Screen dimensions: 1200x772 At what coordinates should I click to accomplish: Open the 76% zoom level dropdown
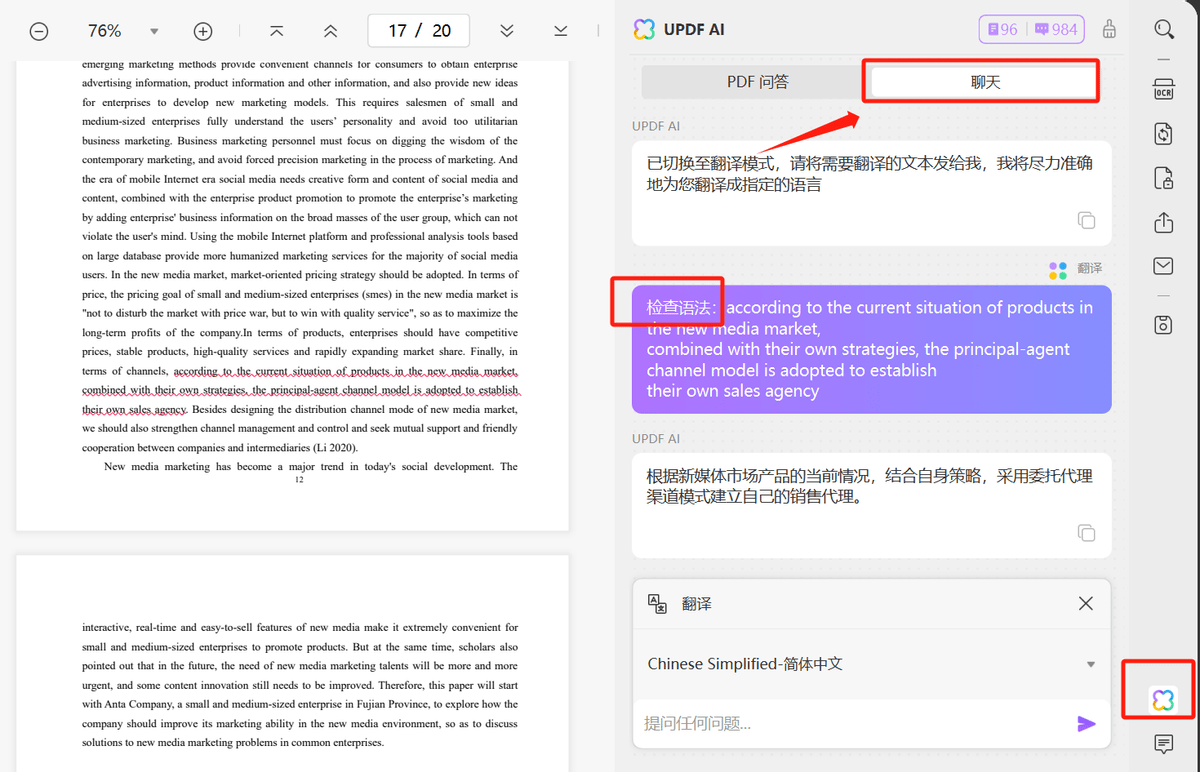coord(154,31)
